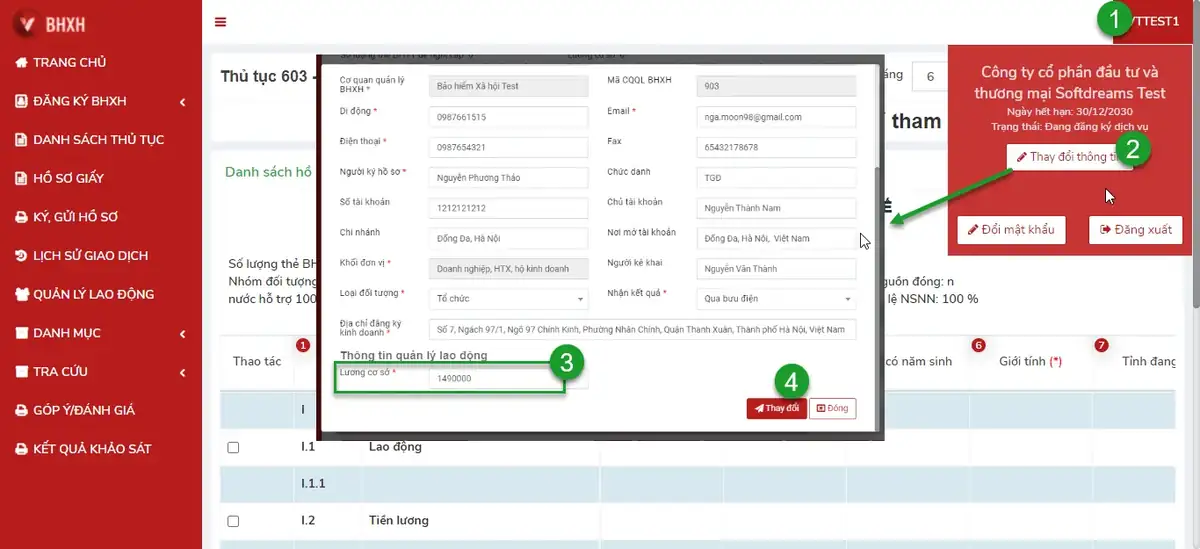Click company name Softdreams Test text
The width and height of the screenshot is (1200, 549).
1070,82
